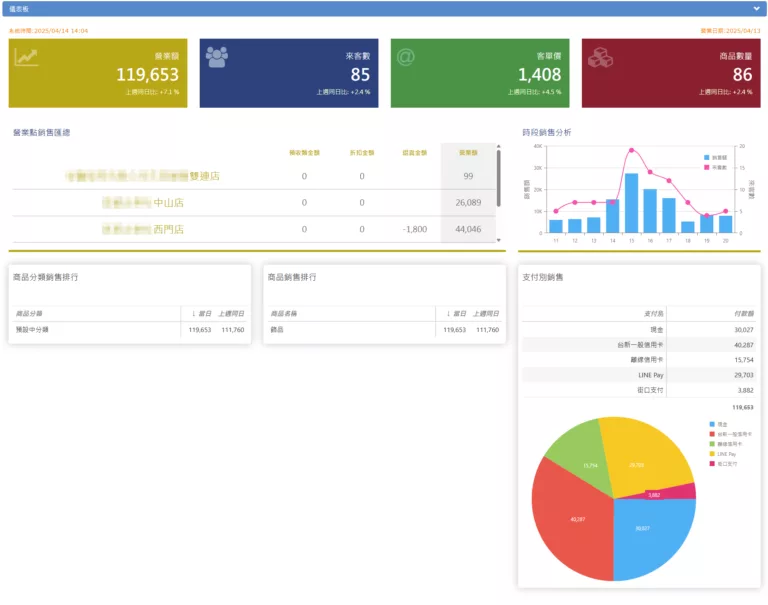Screen dimensions: 768x605
Task: Click LINE Pay legend swatch beside the pie chart
Action: tap(711, 454)
